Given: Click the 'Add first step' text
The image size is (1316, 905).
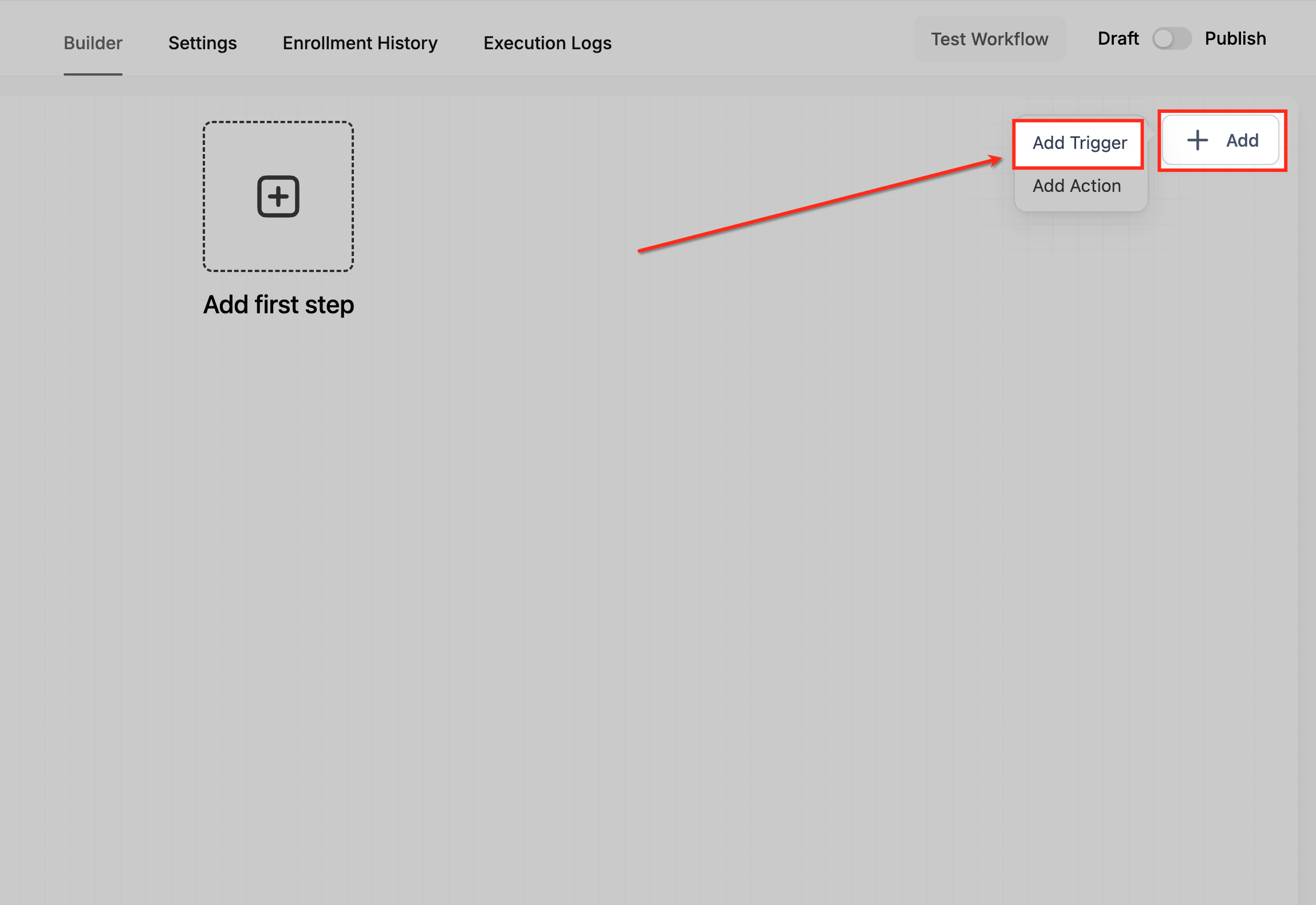Looking at the screenshot, I should coord(278,305).
